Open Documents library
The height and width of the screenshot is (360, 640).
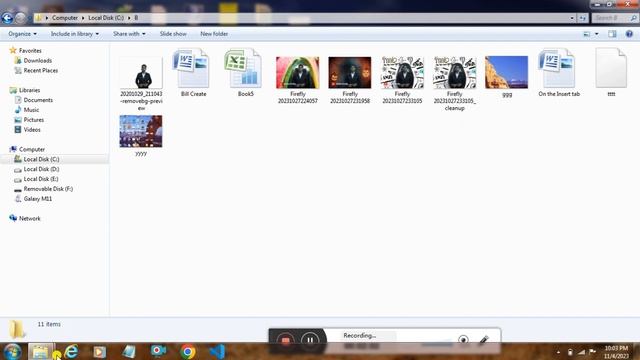tap(38, 100)
